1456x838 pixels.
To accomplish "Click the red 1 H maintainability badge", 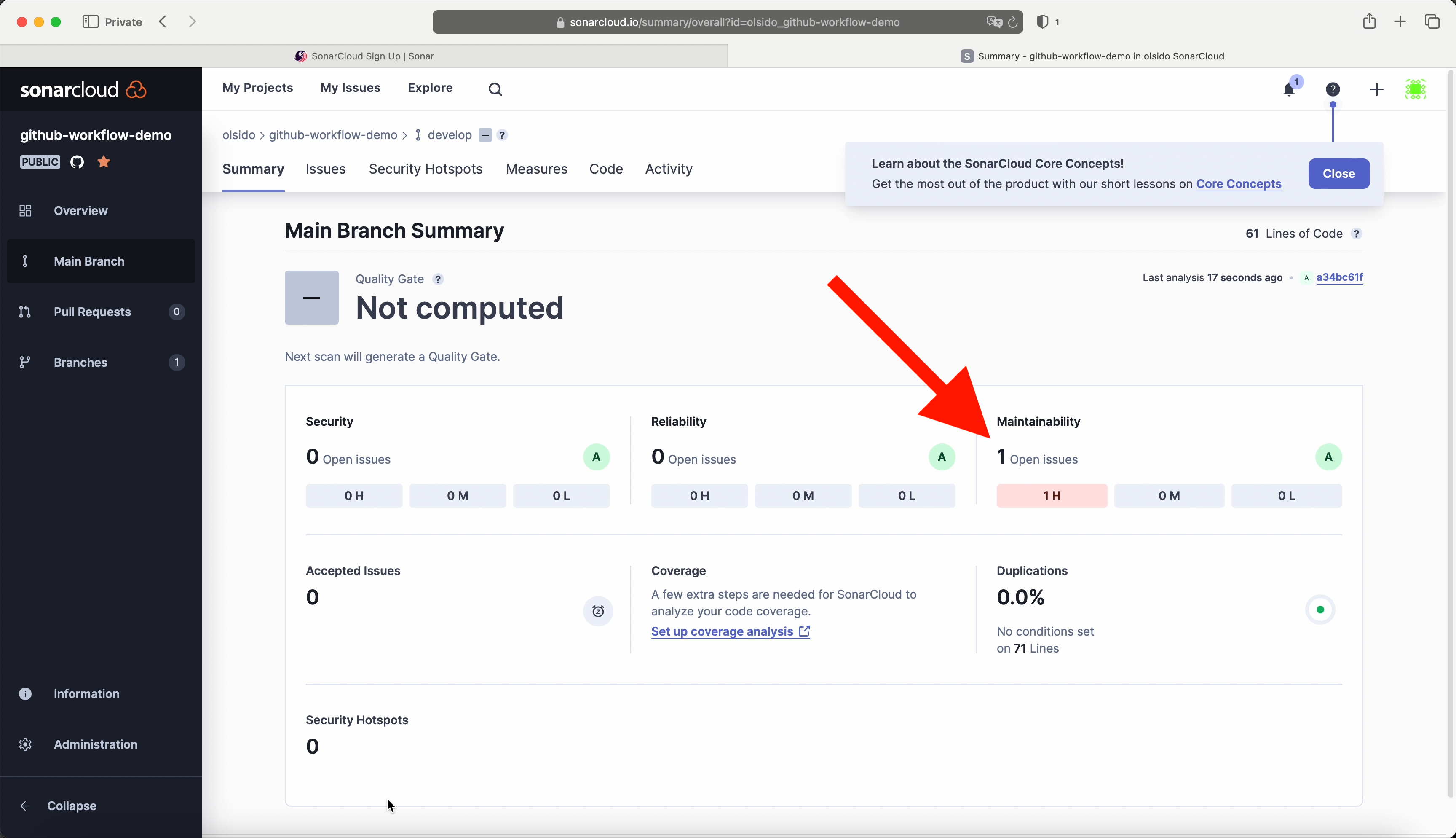I will pos(1051,496).
